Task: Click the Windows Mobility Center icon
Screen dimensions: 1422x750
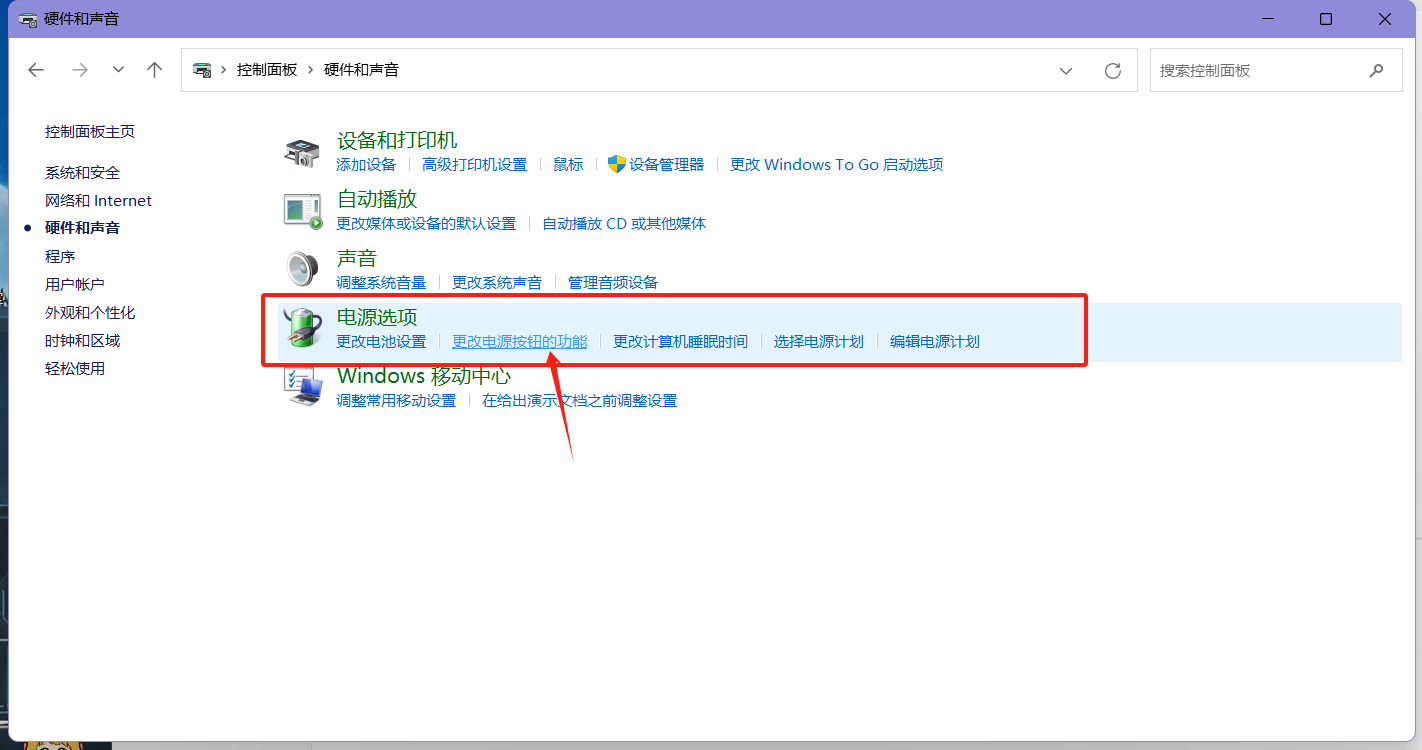Action: [x=302, y=386]
